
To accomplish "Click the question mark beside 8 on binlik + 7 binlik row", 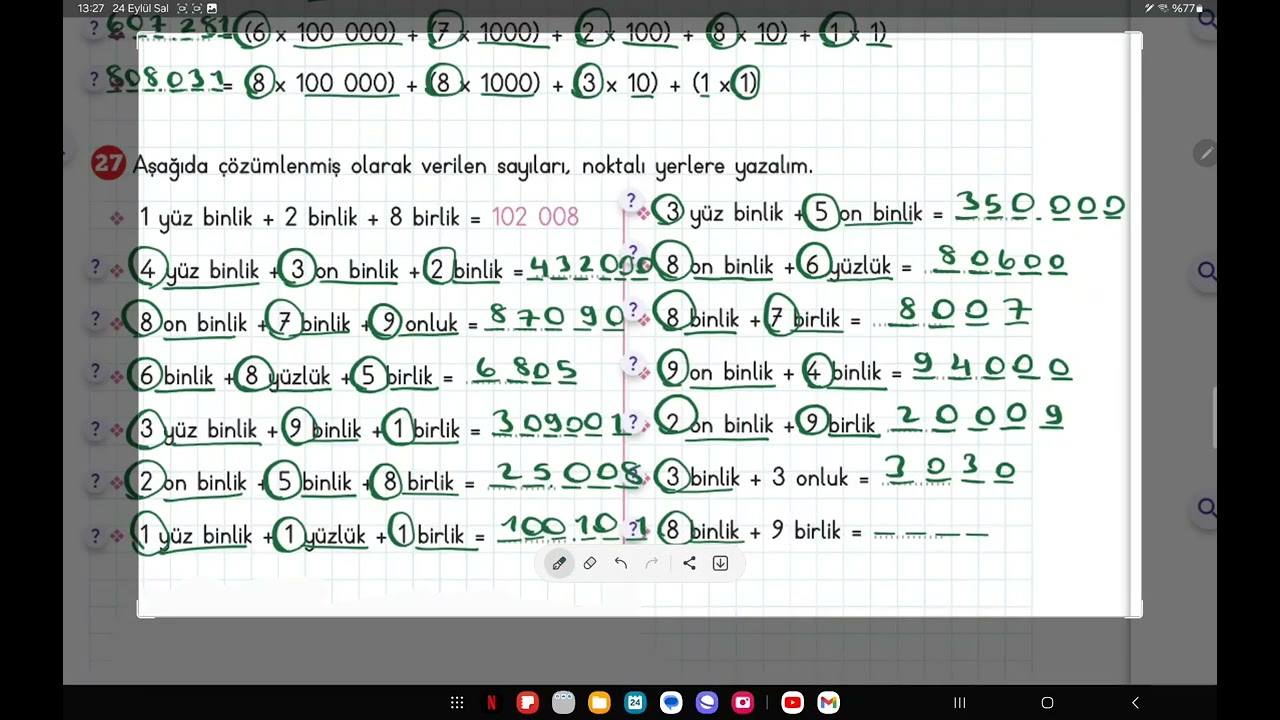I will point(95,320).
